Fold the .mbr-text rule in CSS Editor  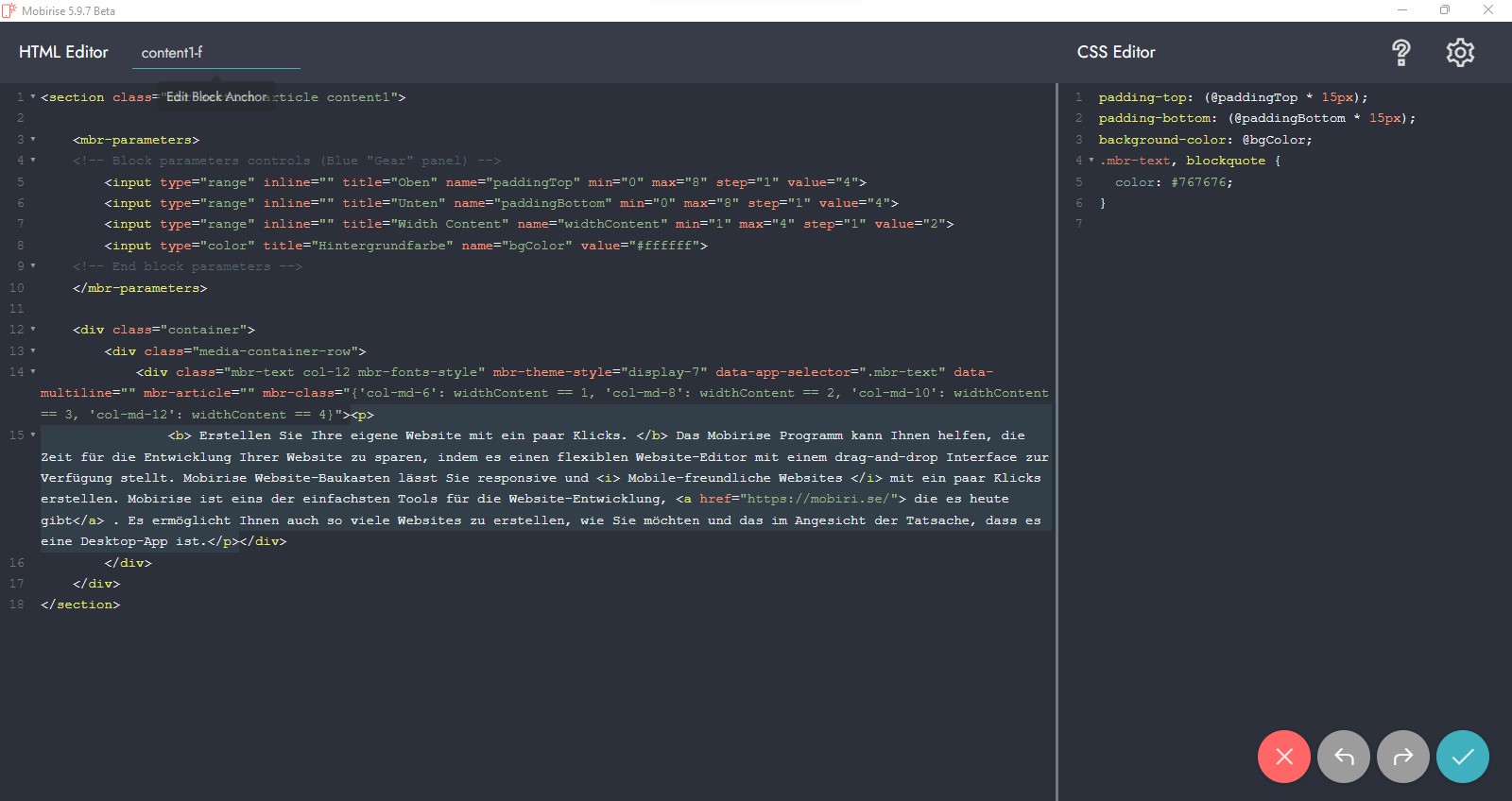[1091, 161]
